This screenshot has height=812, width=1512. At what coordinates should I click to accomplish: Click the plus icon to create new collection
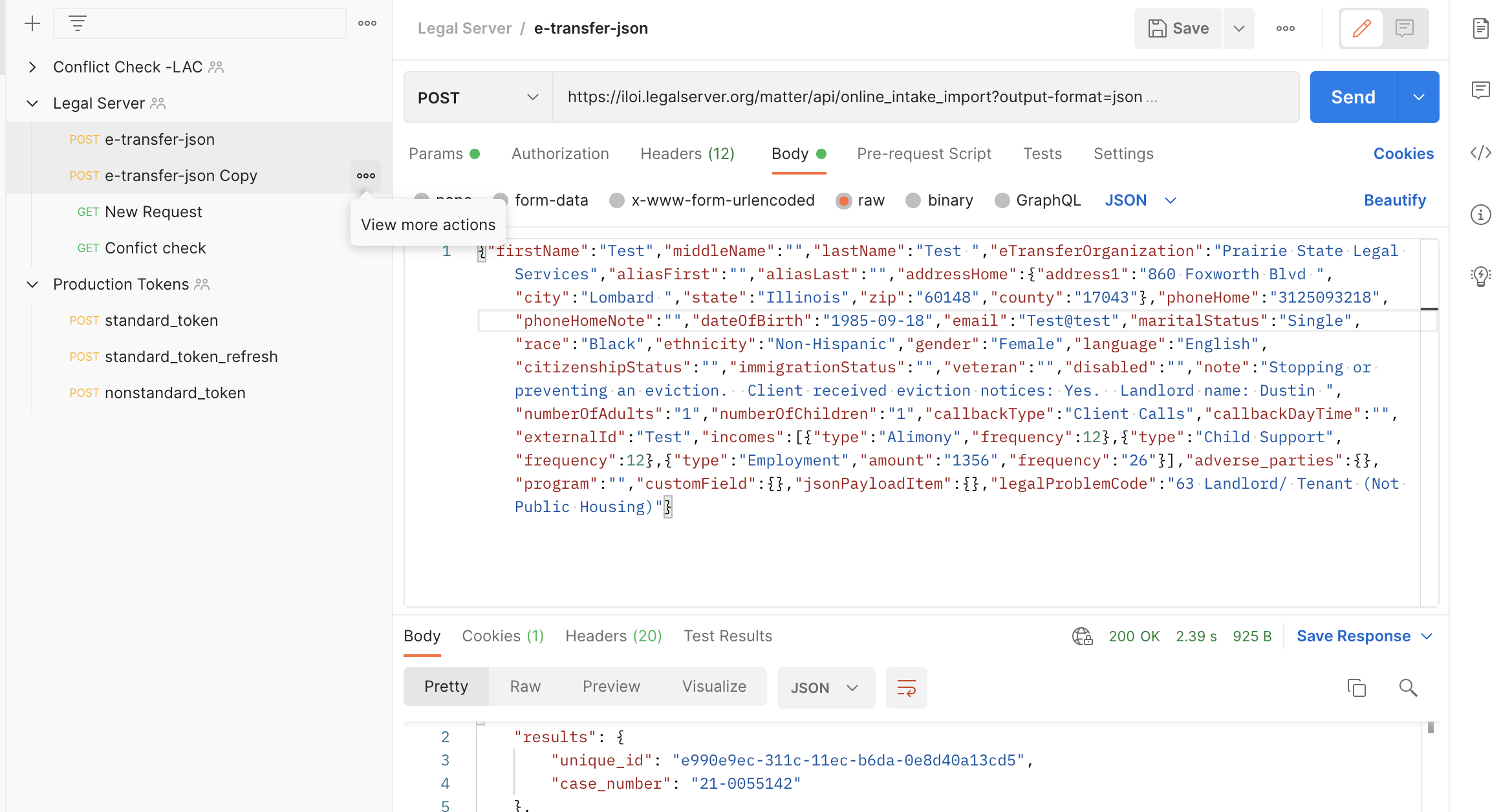(32, 24)
